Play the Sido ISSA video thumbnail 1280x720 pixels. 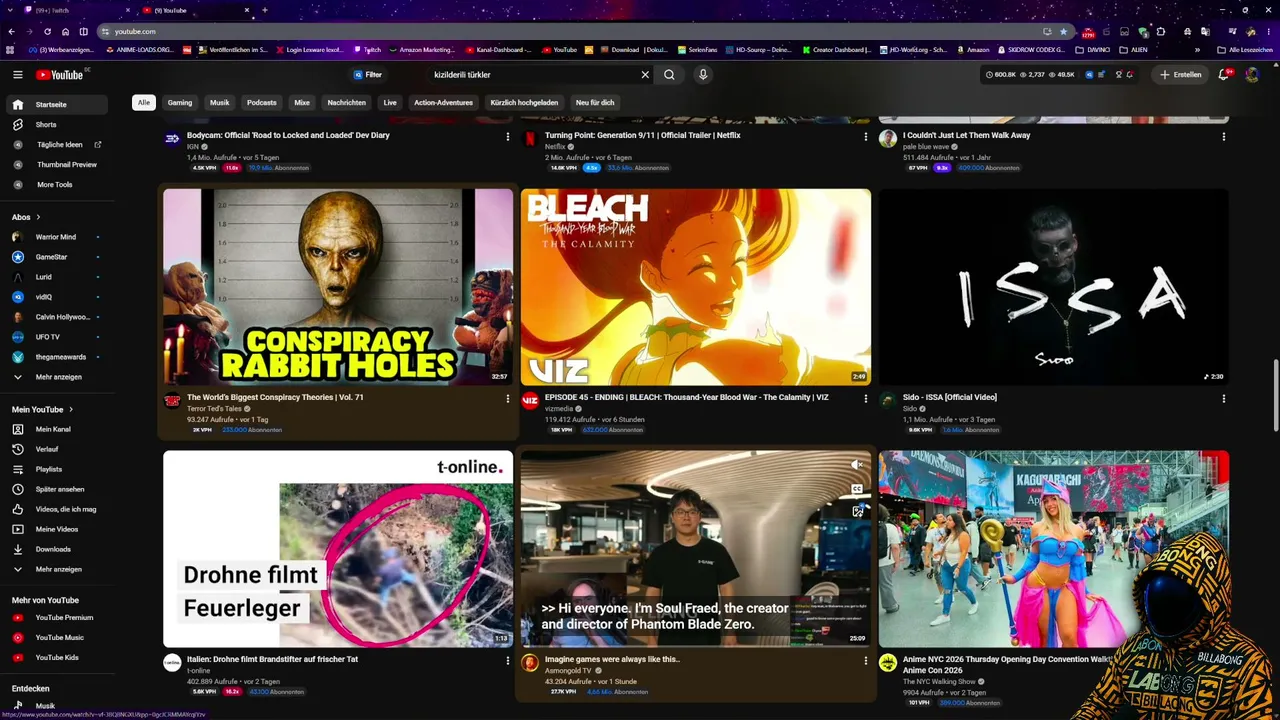tap(1054, 287)
